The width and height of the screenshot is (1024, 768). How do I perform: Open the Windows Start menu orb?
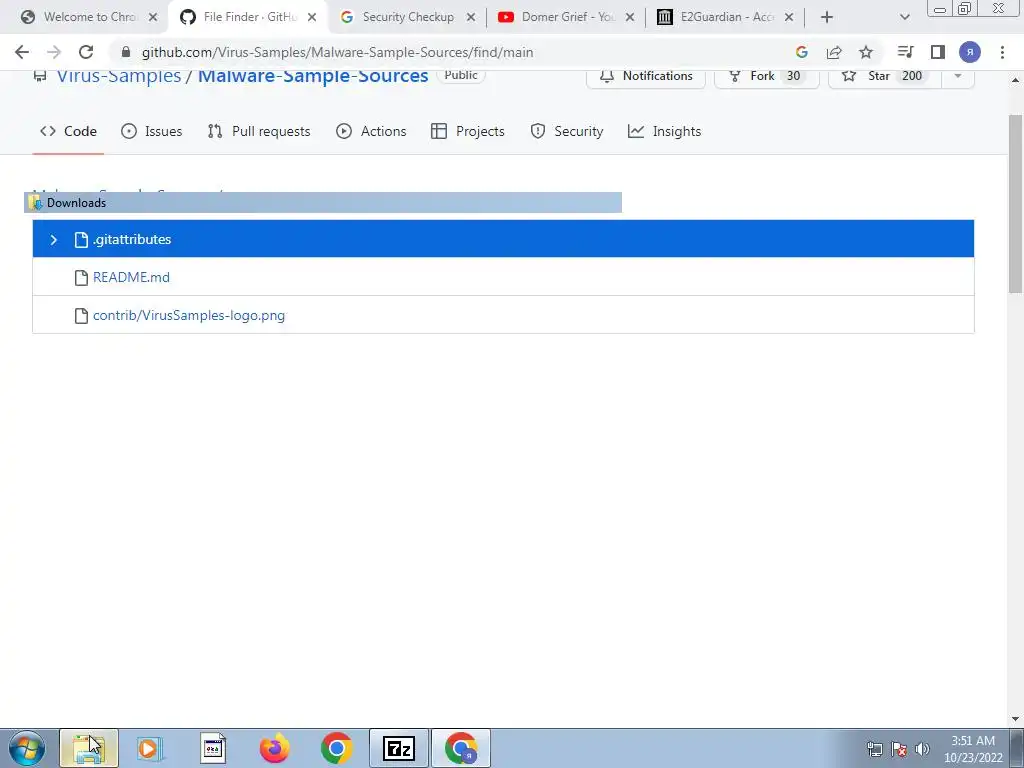(27, 748)
